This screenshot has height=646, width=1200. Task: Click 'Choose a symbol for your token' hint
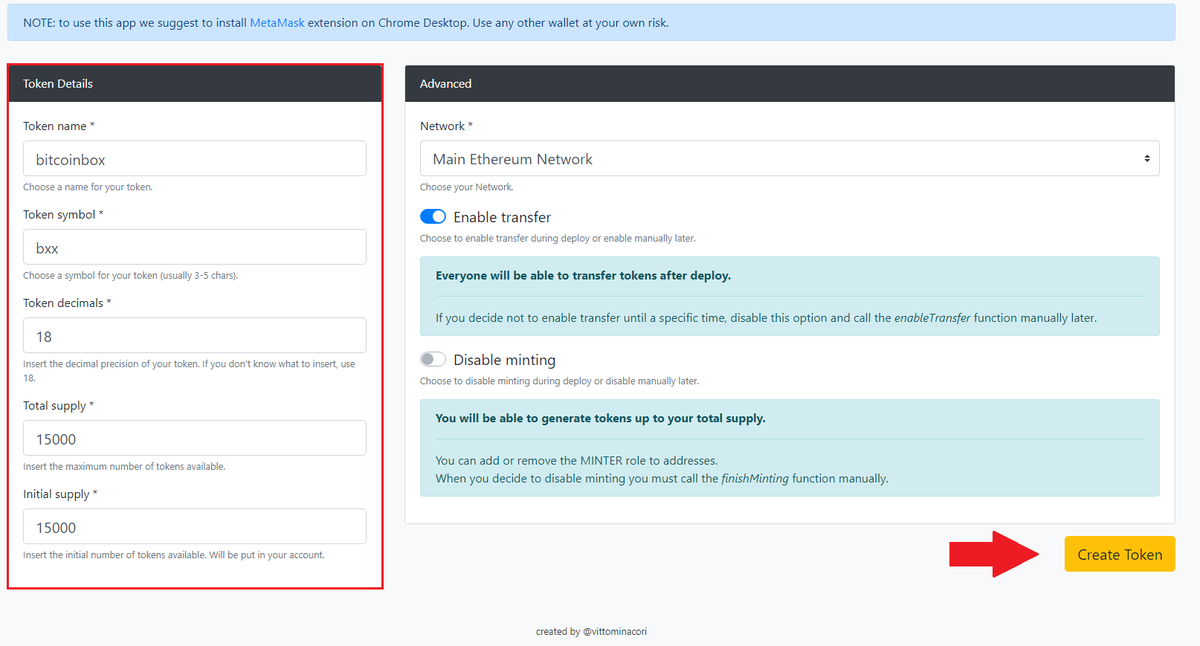(130, 276)
